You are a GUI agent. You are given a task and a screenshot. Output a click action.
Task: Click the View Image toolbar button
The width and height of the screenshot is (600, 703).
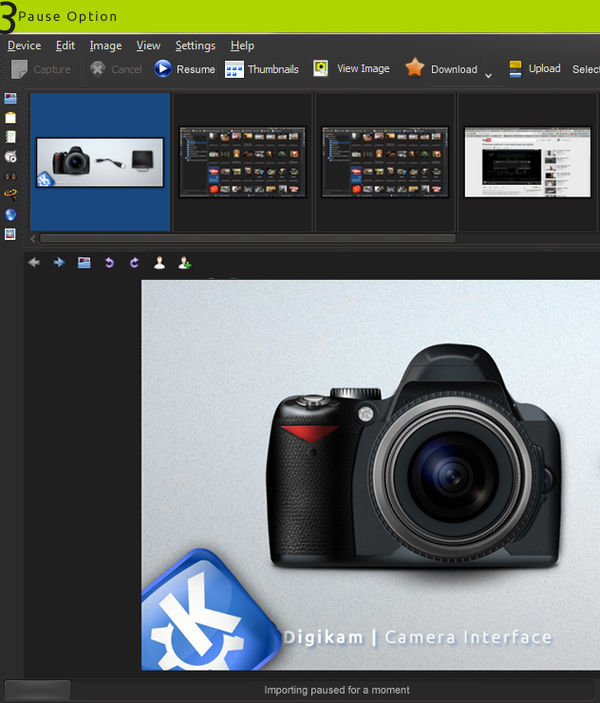(x=351, y=69)
